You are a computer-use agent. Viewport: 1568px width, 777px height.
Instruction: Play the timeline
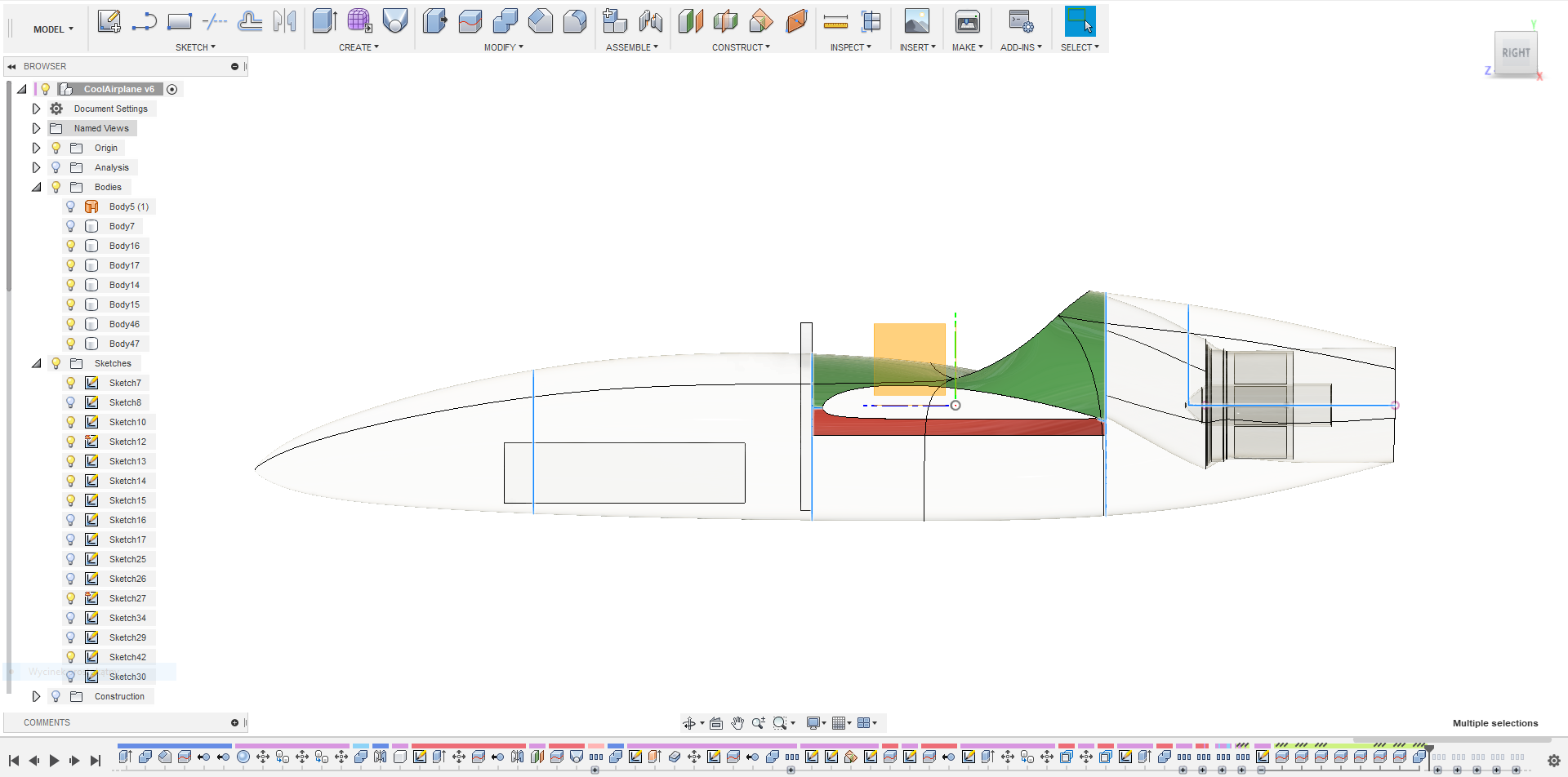[54, 761]
